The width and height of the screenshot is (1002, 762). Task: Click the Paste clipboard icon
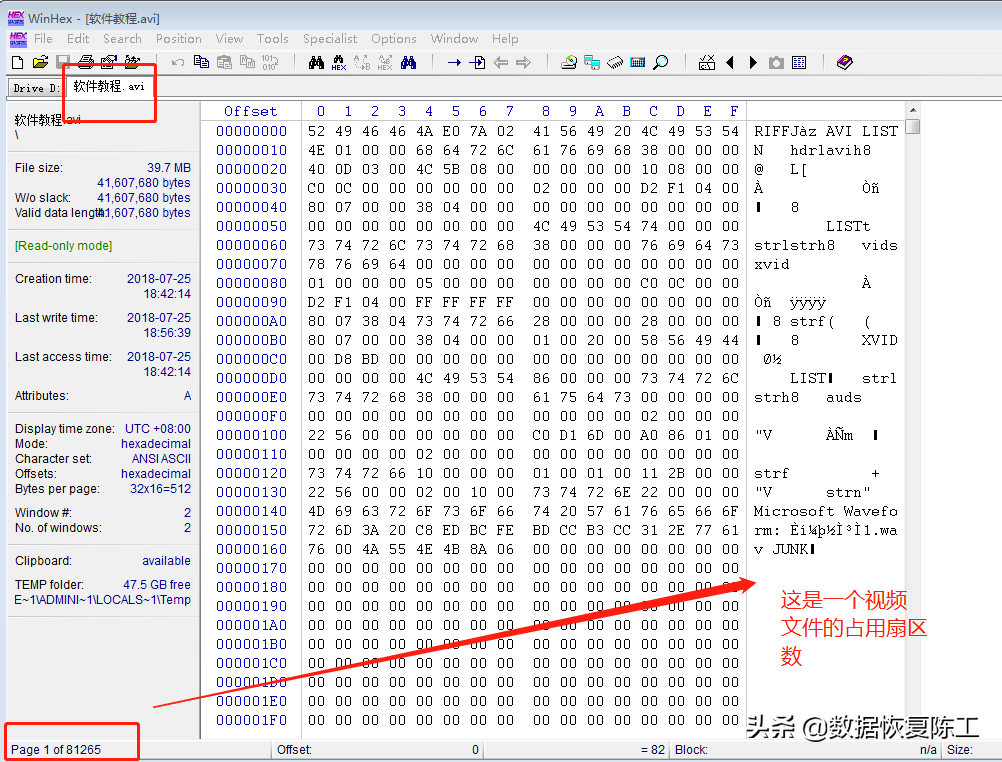(x=224, y=62)
